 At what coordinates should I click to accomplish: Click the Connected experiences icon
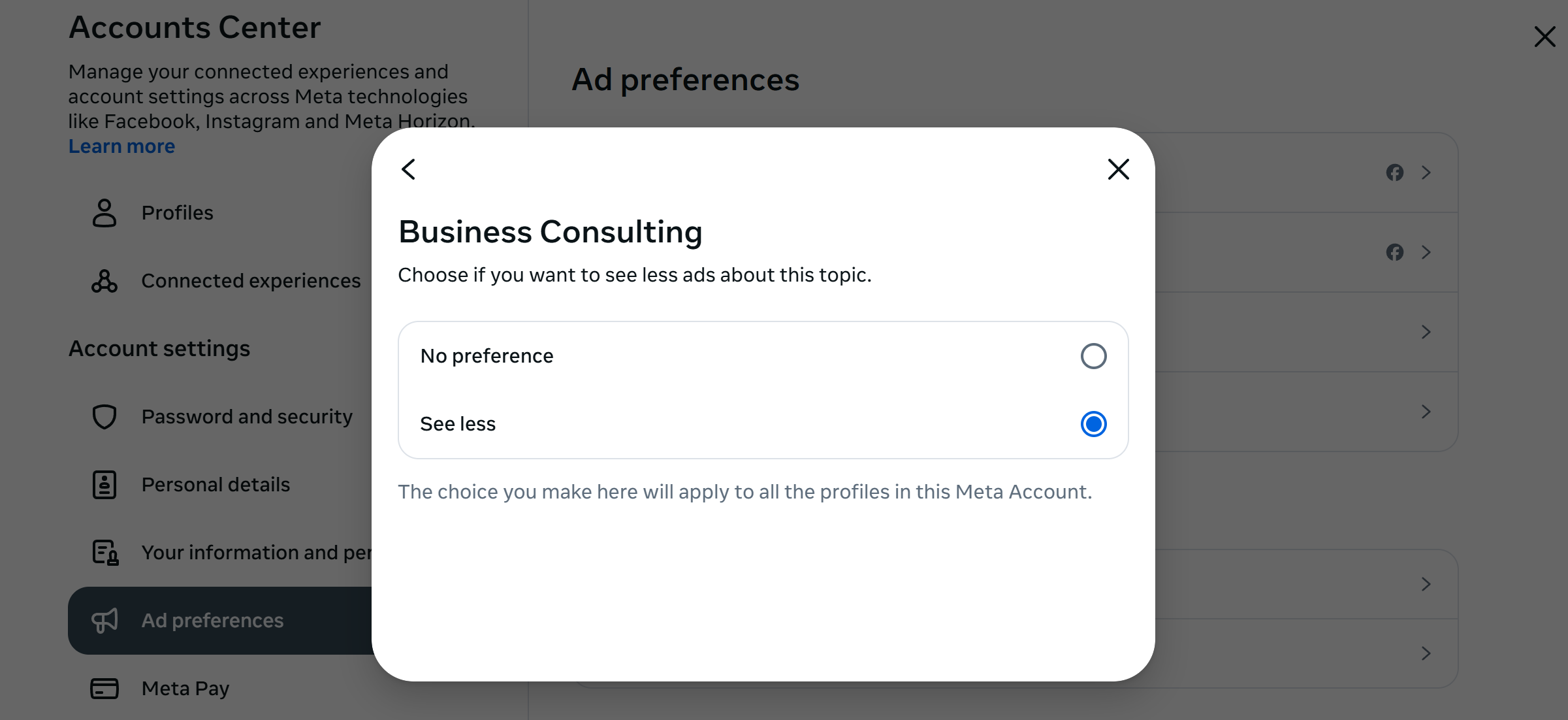(104, 281)
